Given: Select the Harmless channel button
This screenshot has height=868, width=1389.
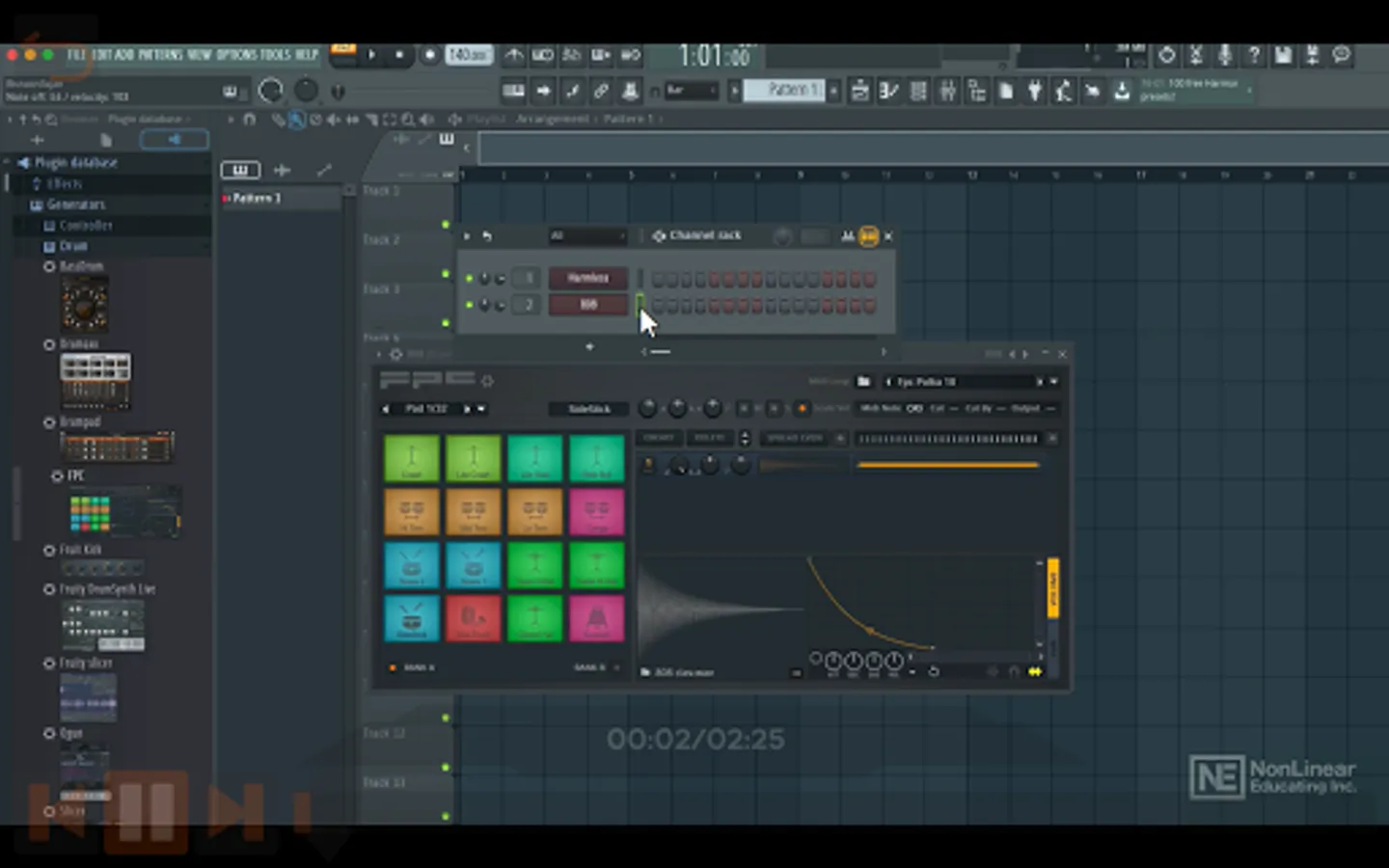Looking at the screenshot, I should [x=587, y=279].
